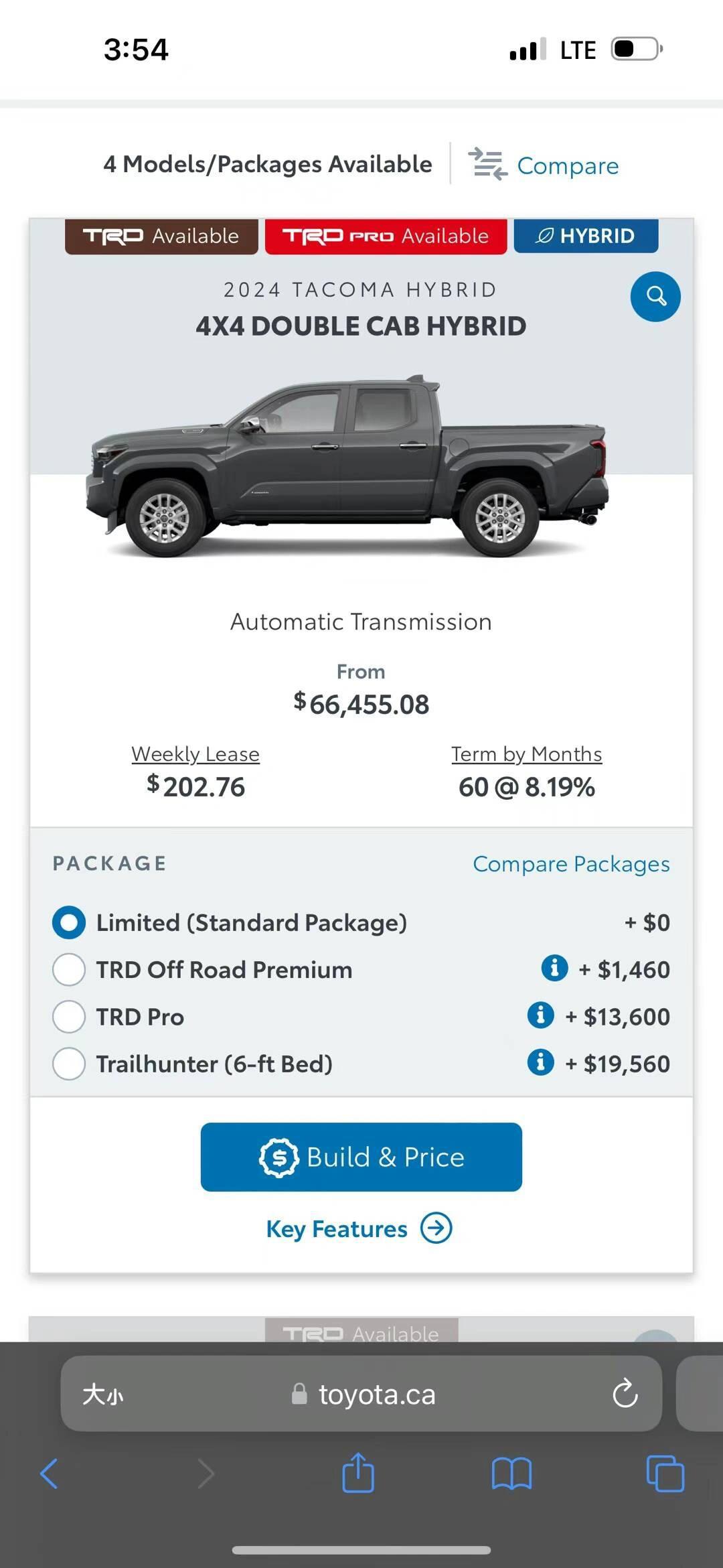Screen dimensions: 723x1568
Task: Show info for Trailhunter package price
Action: pos(540,1062)
